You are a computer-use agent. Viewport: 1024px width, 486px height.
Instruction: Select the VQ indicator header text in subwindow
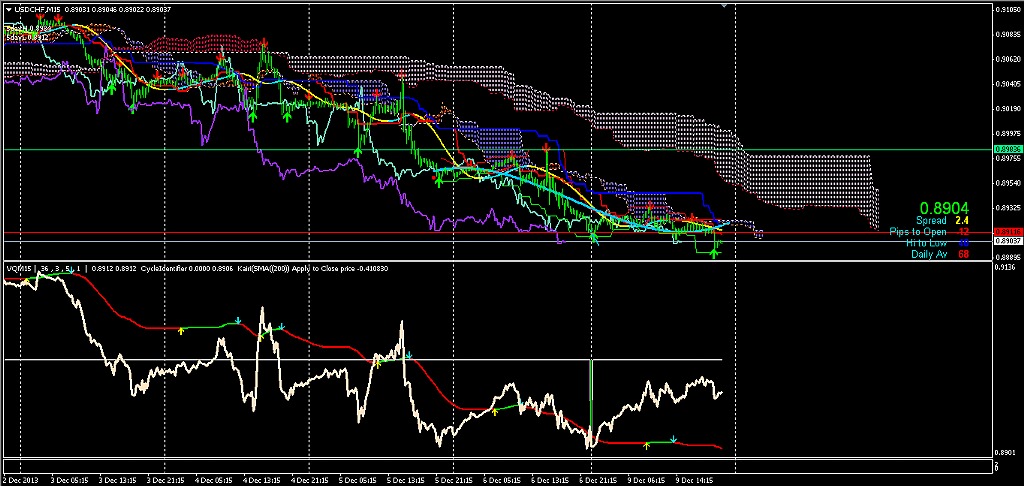197,268
